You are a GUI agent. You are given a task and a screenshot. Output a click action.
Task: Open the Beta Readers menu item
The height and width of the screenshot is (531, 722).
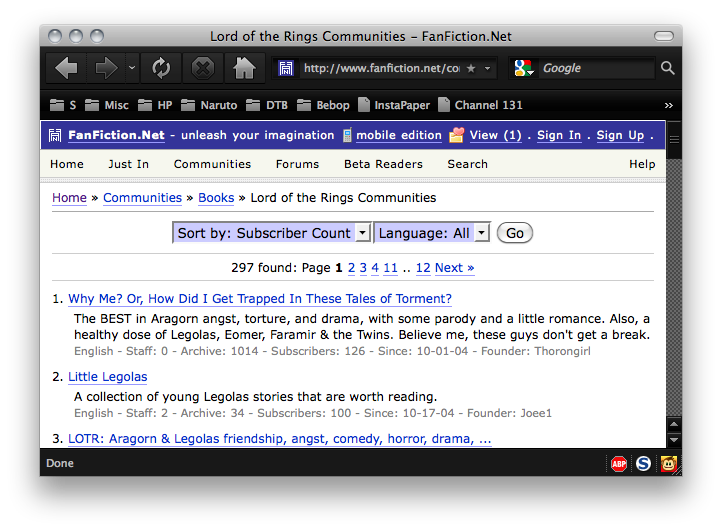pos(383,164)
